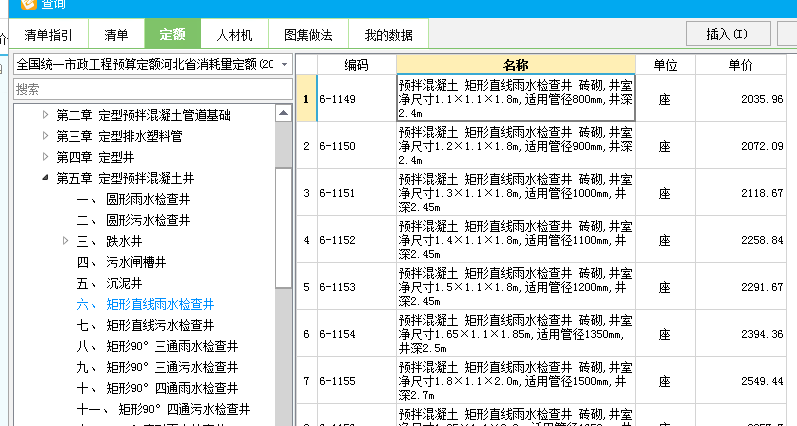Select 八、矩形90°三通雨水检查井
The width and height of the screenshot is (797, 426).
tap(157, 346)
